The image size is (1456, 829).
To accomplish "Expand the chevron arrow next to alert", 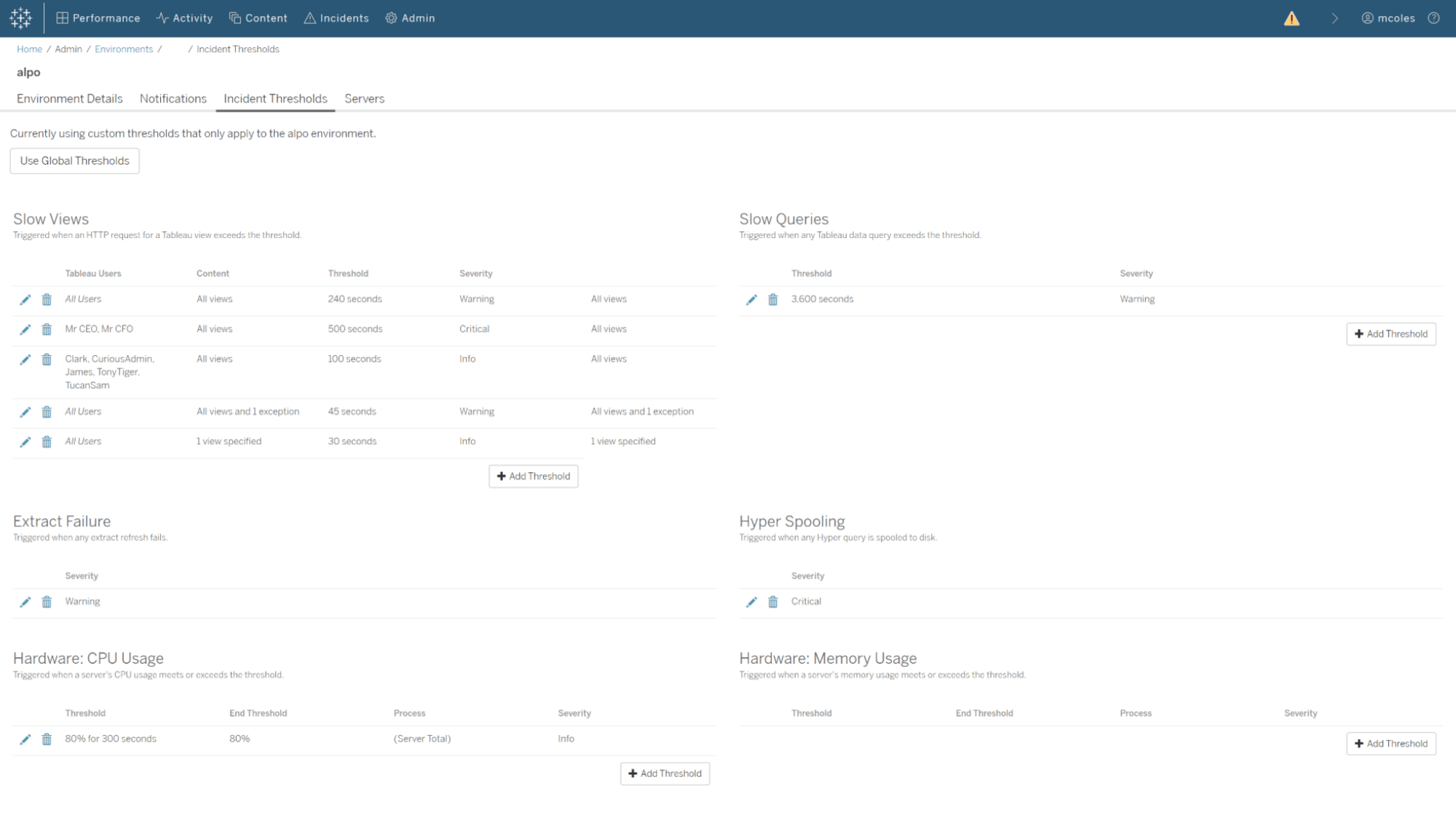I will [1334, 18].
